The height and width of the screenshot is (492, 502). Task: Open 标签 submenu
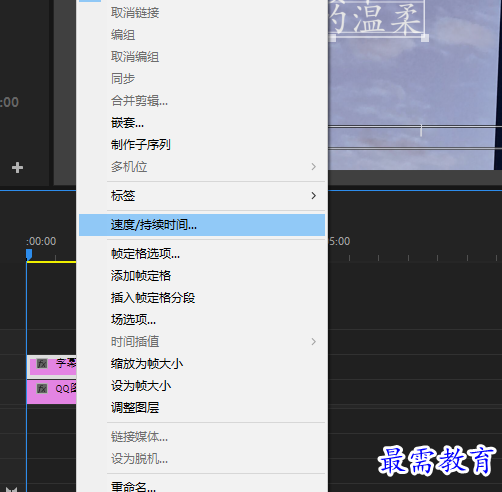tap(202, 196)
